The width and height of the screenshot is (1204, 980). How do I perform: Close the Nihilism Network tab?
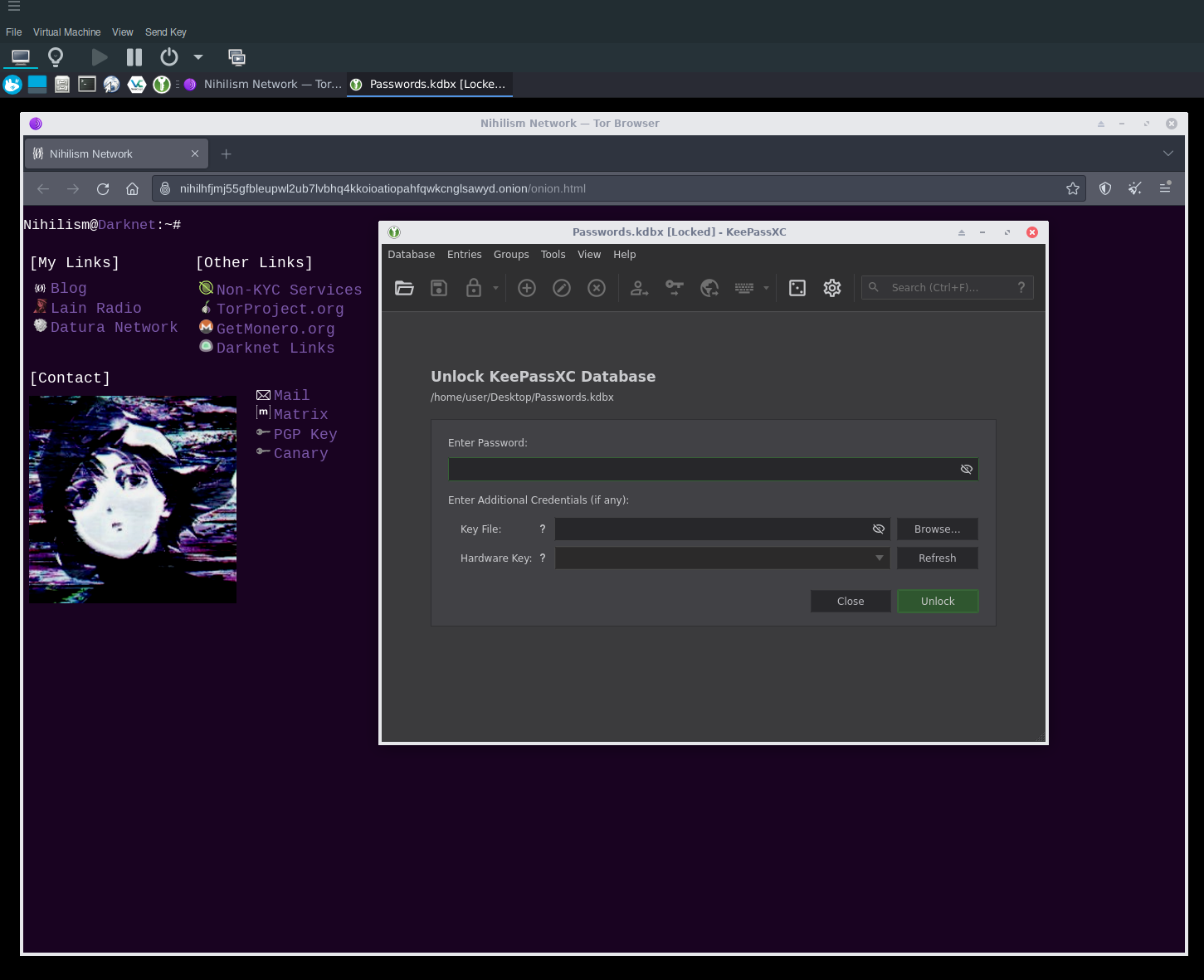[195, 154]
